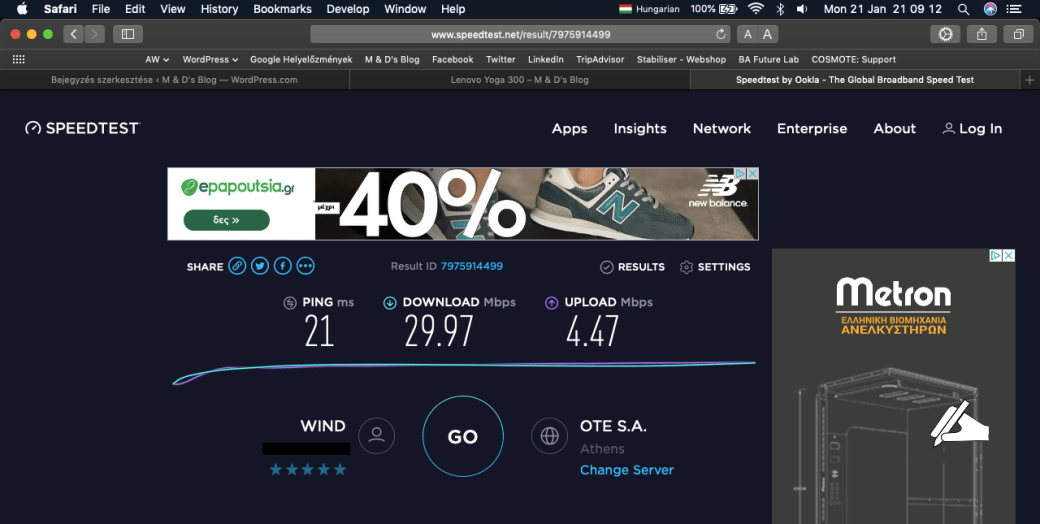Open the Enterprise navigation item
Viewport: 1040px width, 524px height.
(812, 129)
